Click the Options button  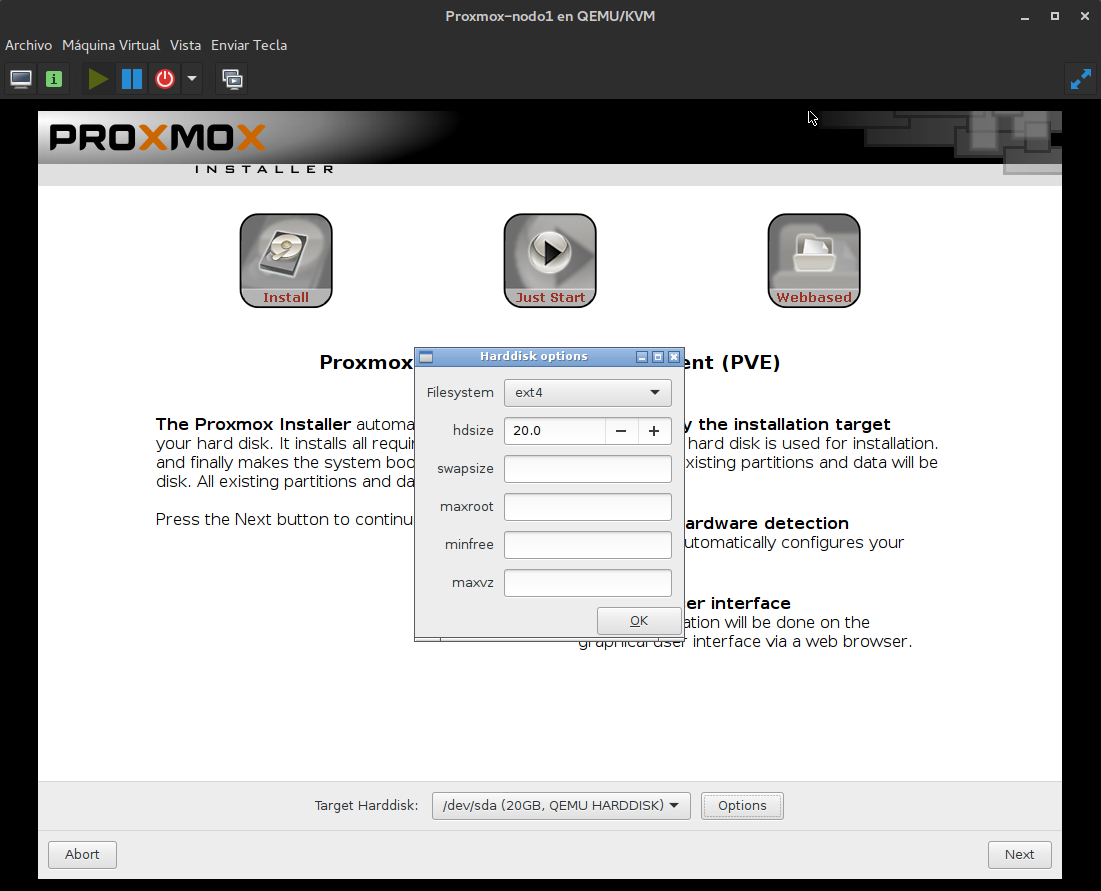click(x=742, y=805)
